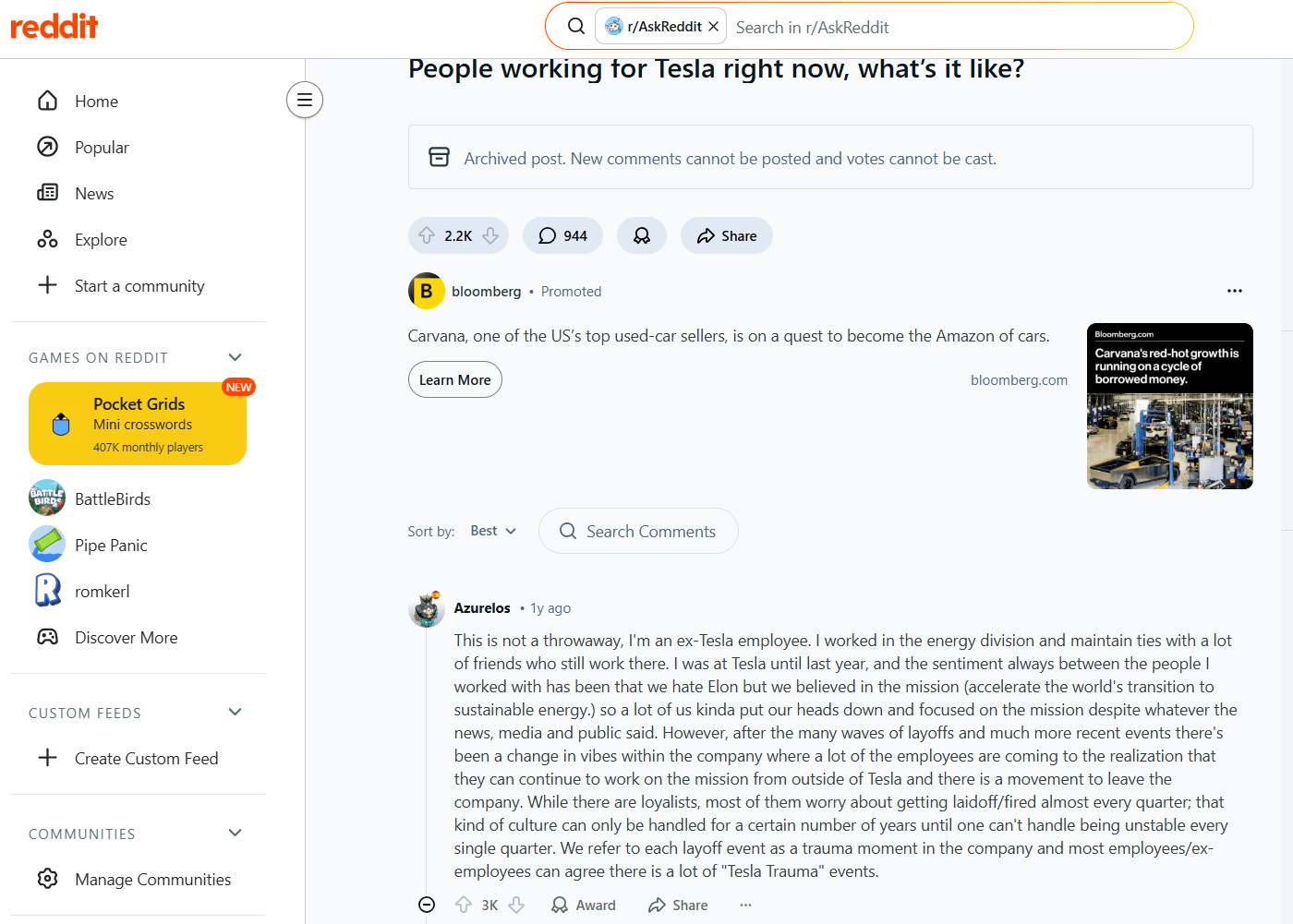Downvote the Azurelos comment
Viewport: 1293px width, 924px height.
(x=516, y=905)
